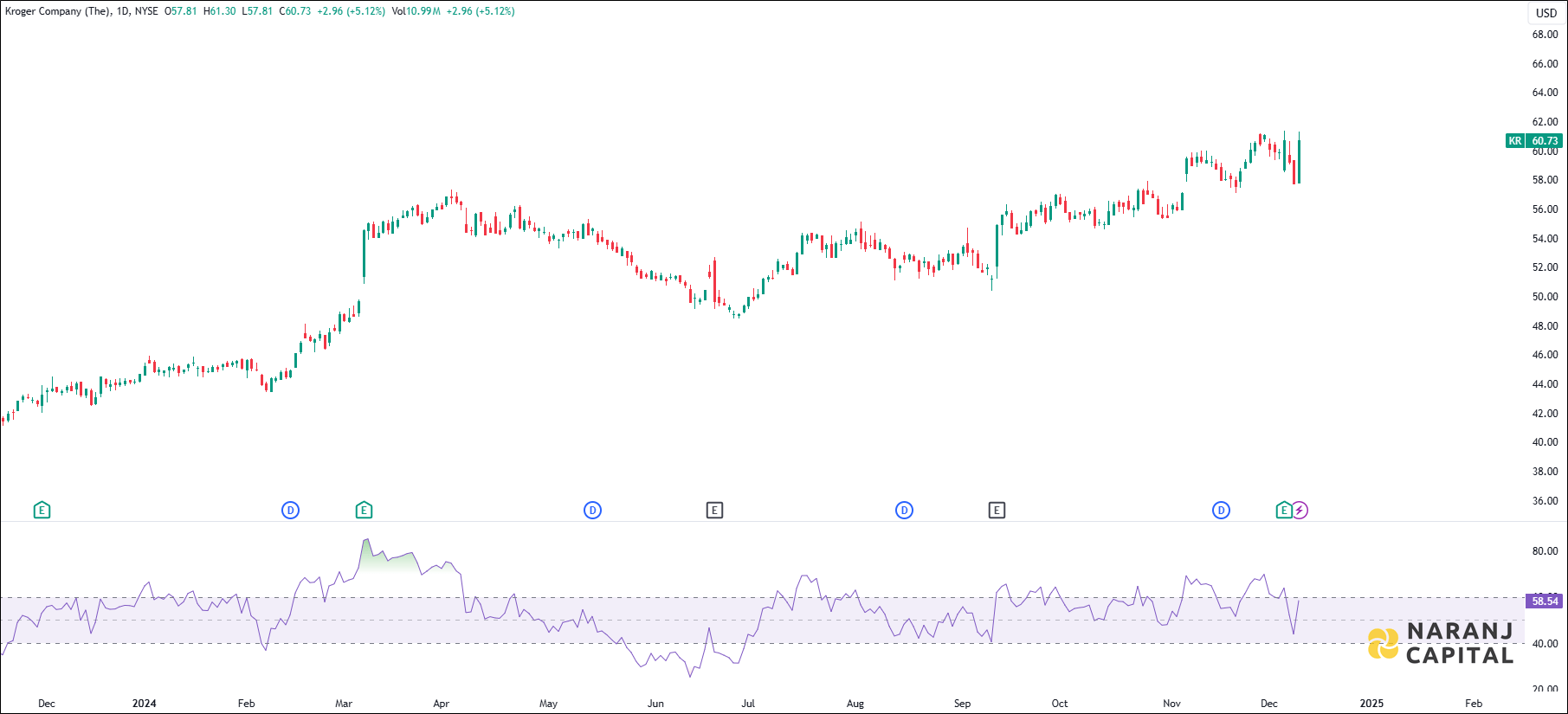Click the 36.00 price axis label

click(x=1545, y=501)
